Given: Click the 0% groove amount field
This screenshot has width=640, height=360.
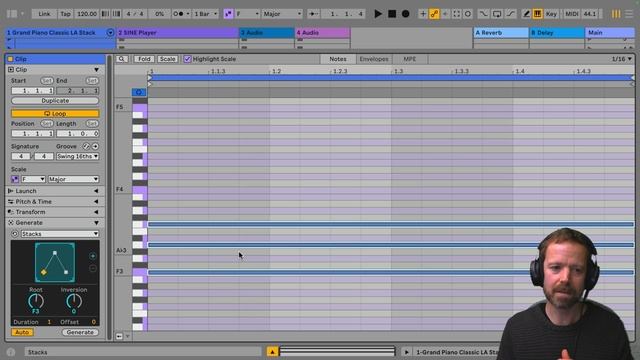Looking at the screenshot, I should click(x=159, y=14).
